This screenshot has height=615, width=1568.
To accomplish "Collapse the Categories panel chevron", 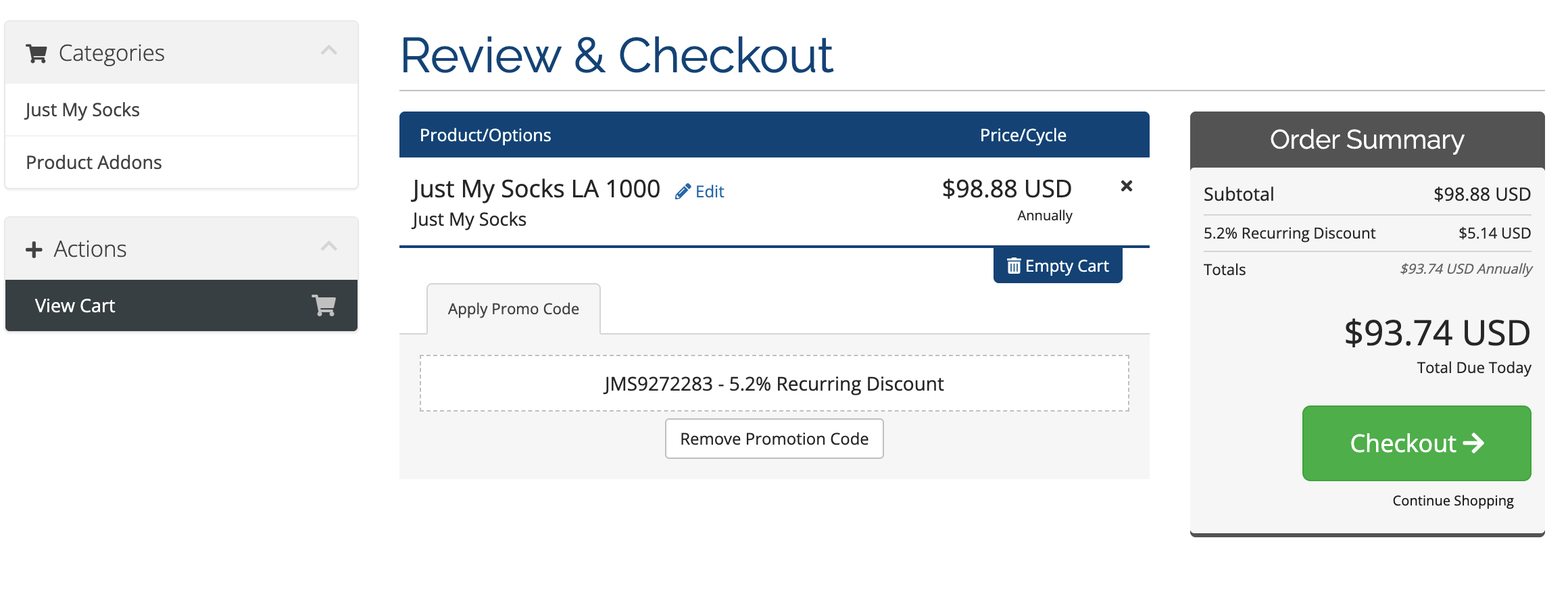I will pyautogui.click(x=329, y=51).
